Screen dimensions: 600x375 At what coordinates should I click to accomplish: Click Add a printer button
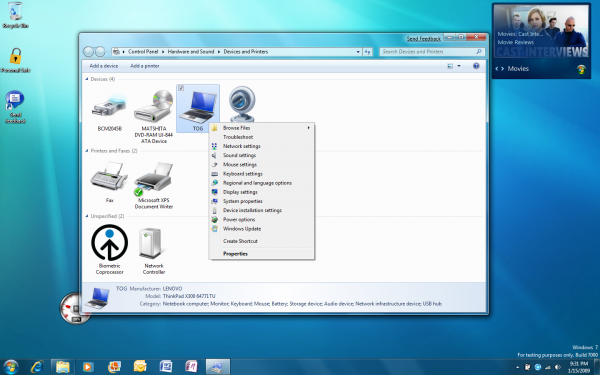pos(145,66)
